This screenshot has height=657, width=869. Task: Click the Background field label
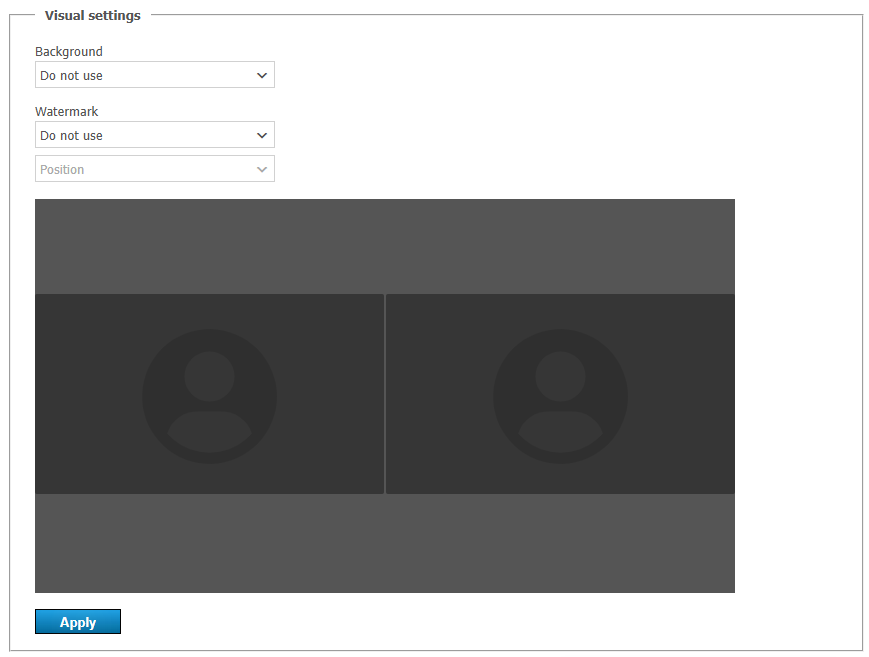[x=69, y=51]
